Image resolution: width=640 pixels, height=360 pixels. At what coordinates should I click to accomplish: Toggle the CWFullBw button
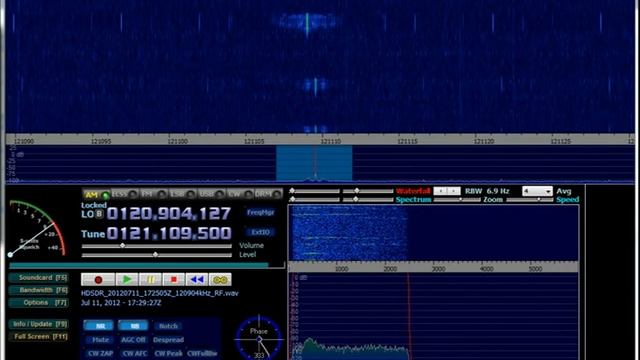point(202,353)
